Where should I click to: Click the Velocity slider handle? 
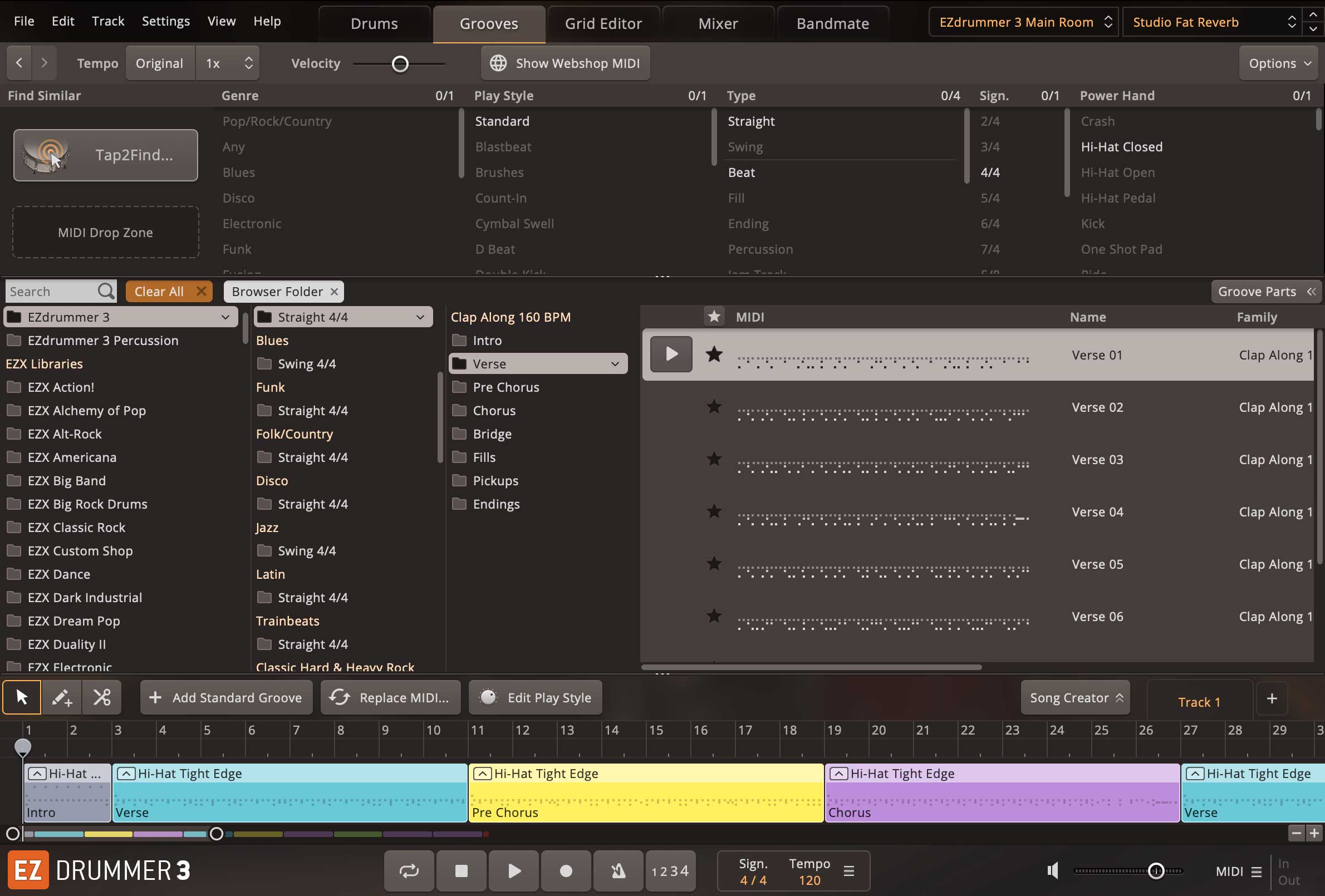400,64
